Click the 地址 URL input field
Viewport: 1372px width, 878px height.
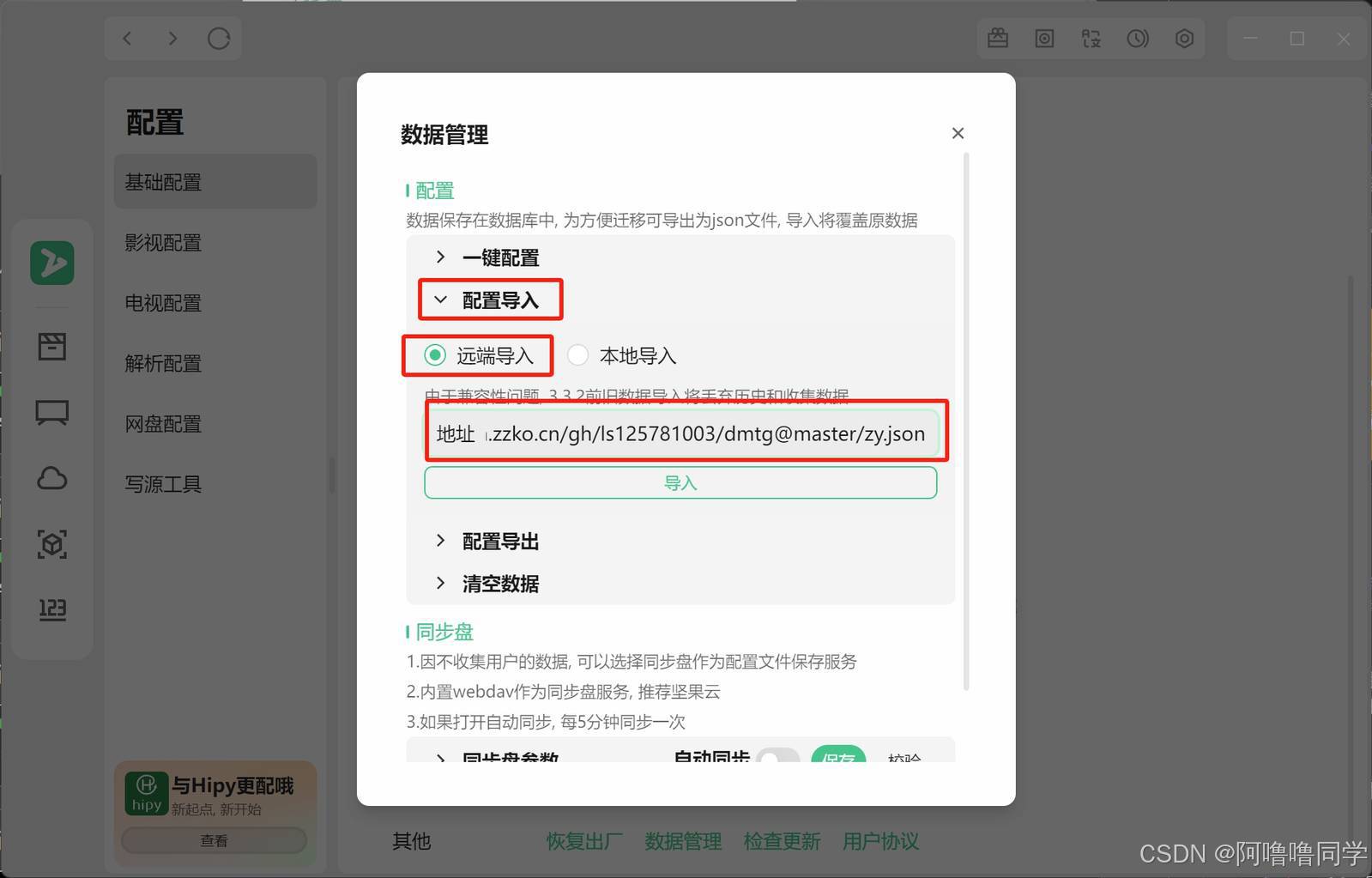(x=682, y=433)
